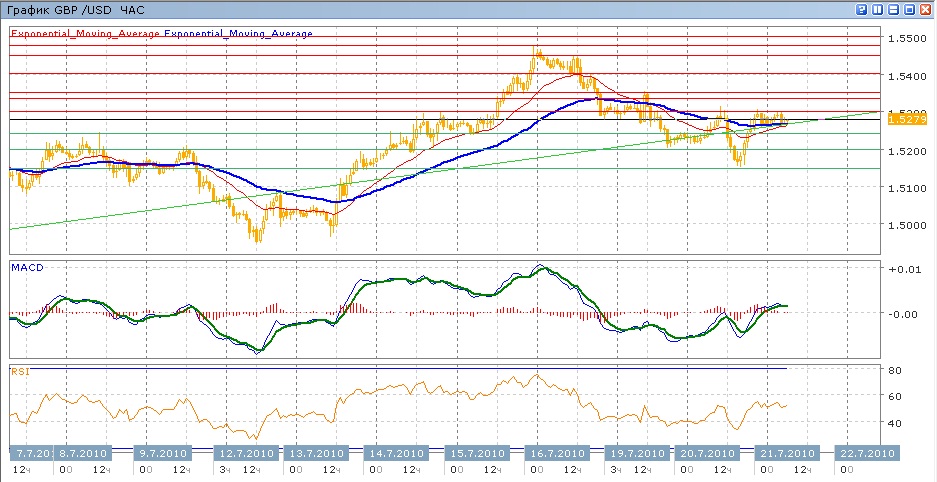Jump to the 14.7.2010 date marker
The image size is (937, 482).
coord(398,453)
